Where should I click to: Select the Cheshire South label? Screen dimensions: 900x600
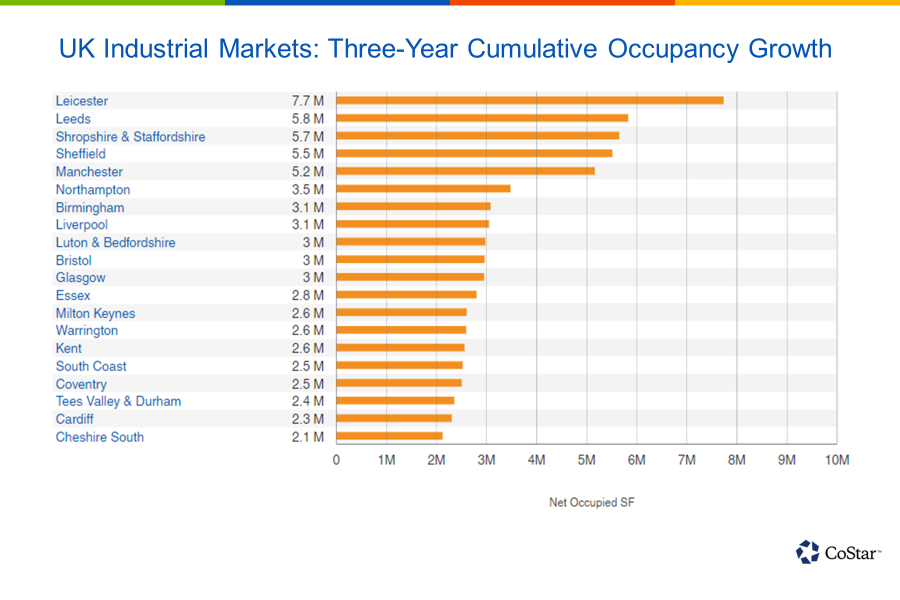pyautogui.click(x=99, y=436)
